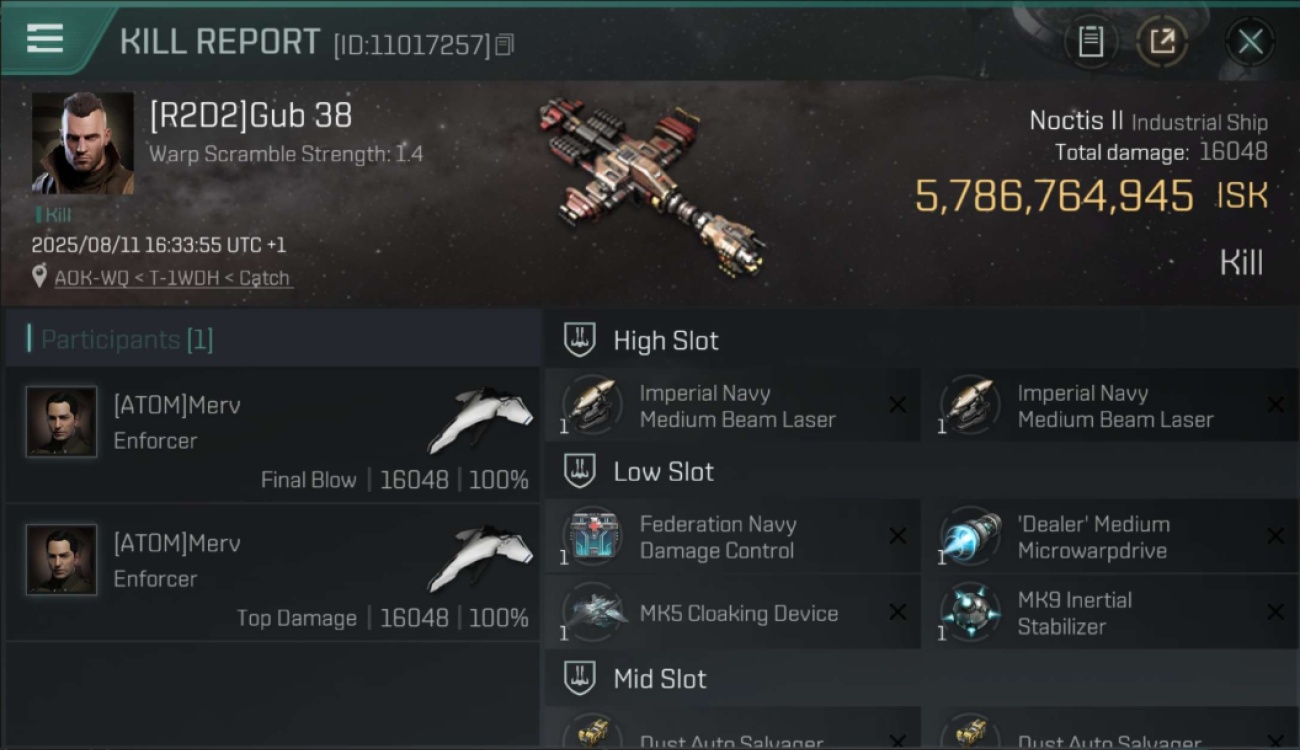Click the Gub 38 pilot portrait
Image resolution: width=1300 pixels, height=750 pixels.
click(x=83, y=143)
